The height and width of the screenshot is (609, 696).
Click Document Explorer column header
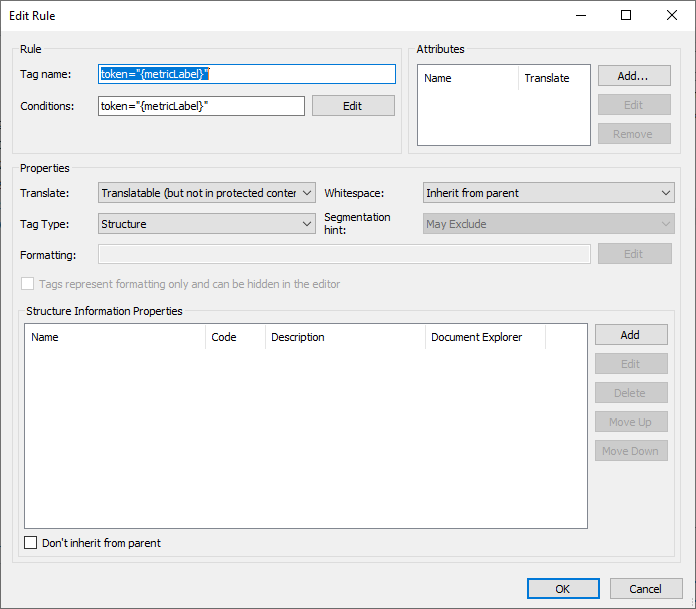click(x=485, y=337)
